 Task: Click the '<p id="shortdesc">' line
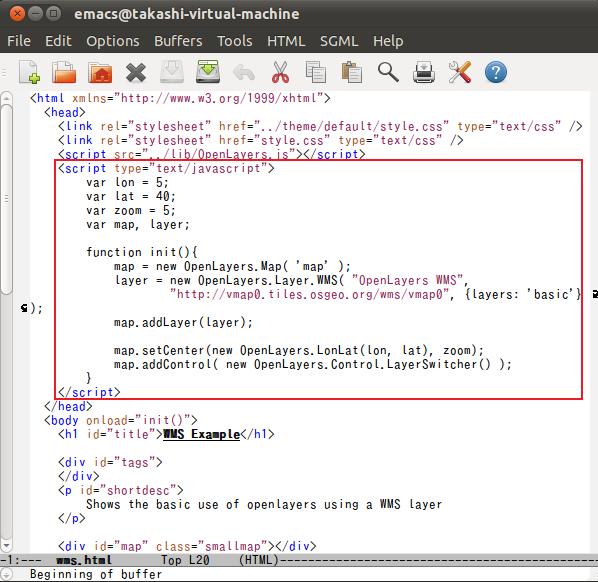coord(121,490)
